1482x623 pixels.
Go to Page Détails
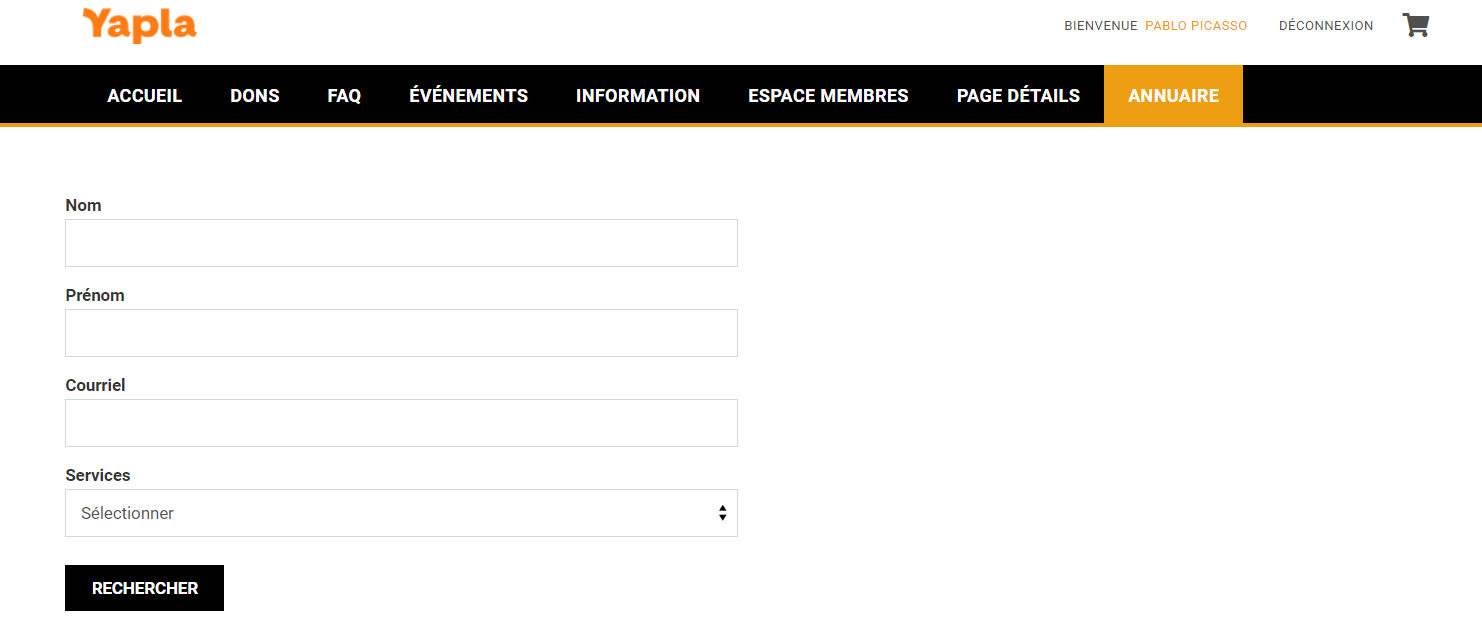(x=1018, y=96)
